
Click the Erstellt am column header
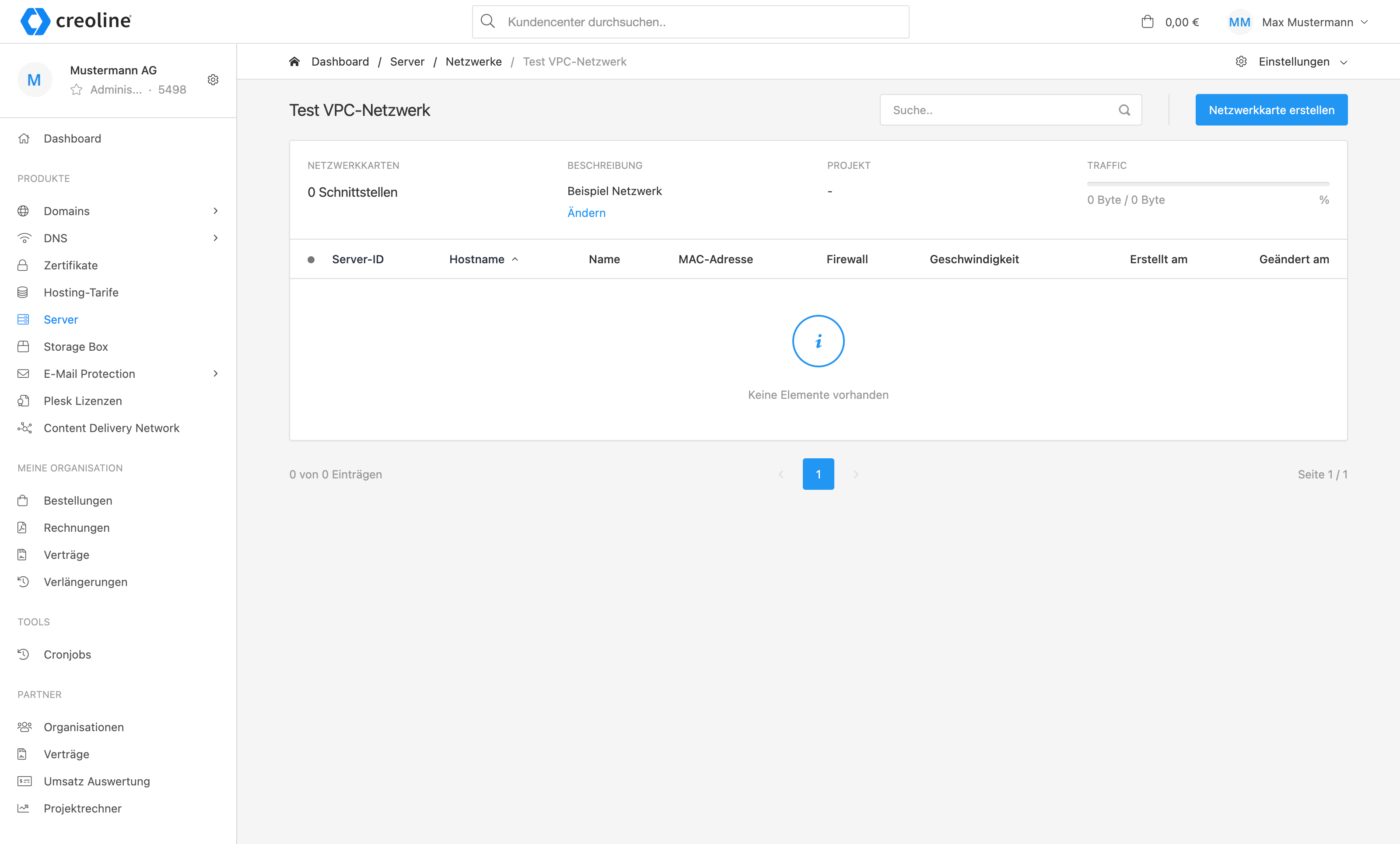pos(1158,259)
